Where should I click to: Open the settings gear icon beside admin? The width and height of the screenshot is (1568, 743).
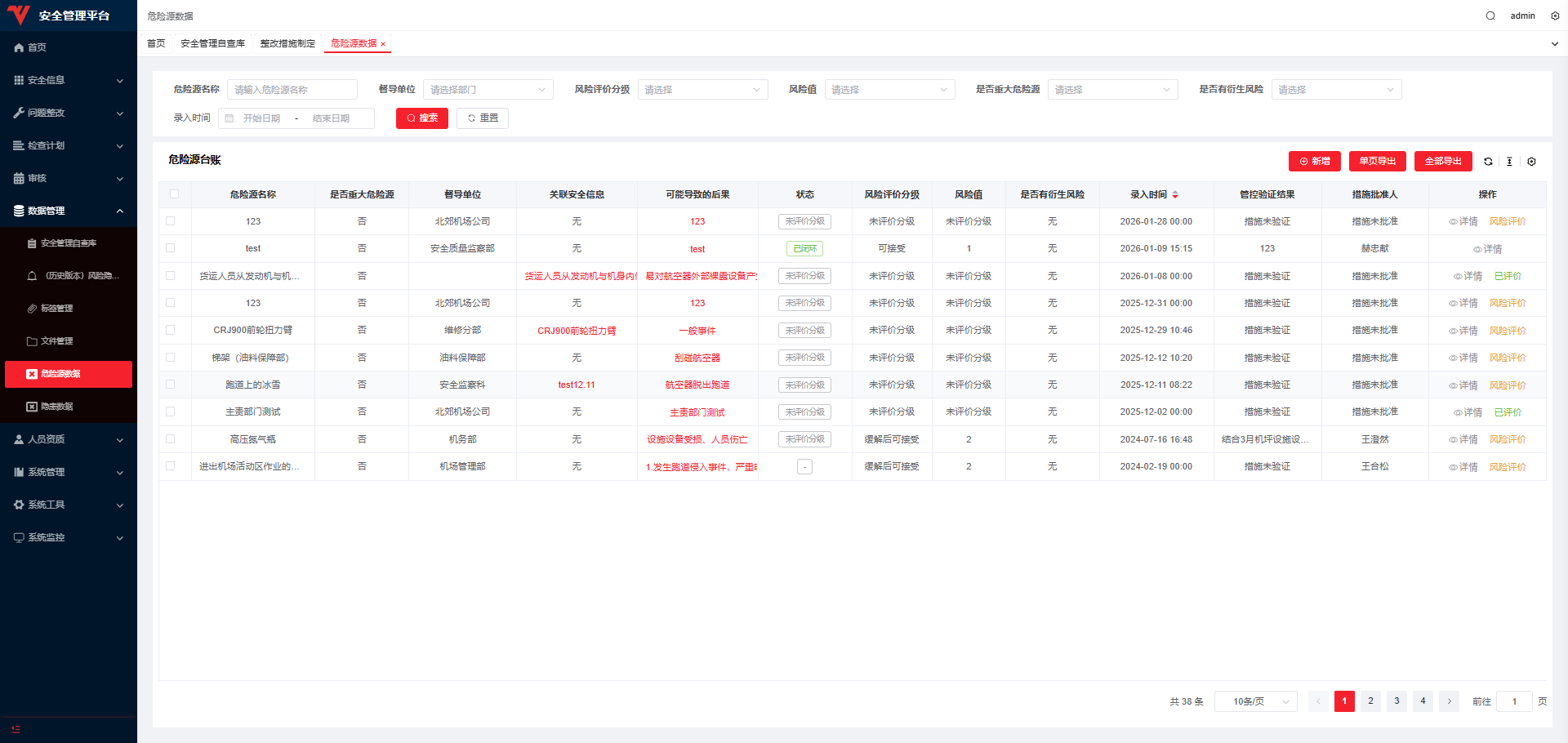(1555, 16)
